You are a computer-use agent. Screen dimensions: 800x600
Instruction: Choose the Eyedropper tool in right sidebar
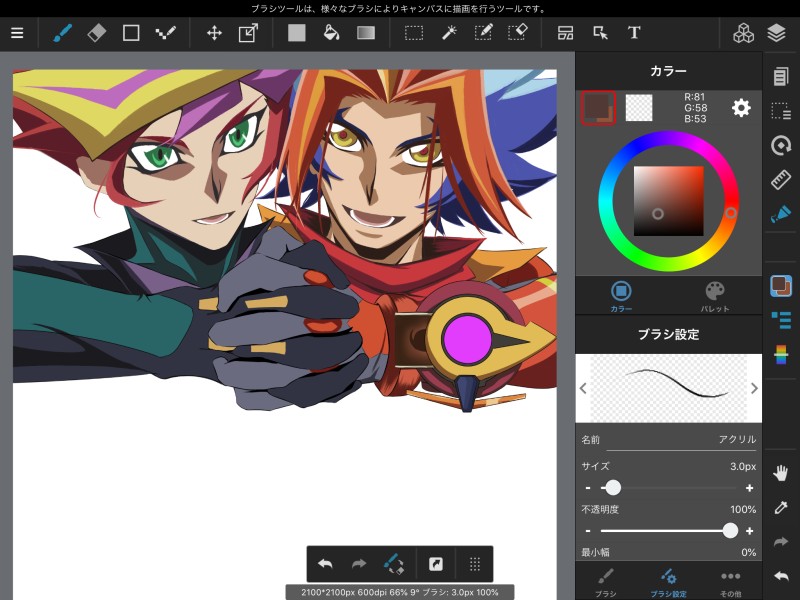pos(781,508)
